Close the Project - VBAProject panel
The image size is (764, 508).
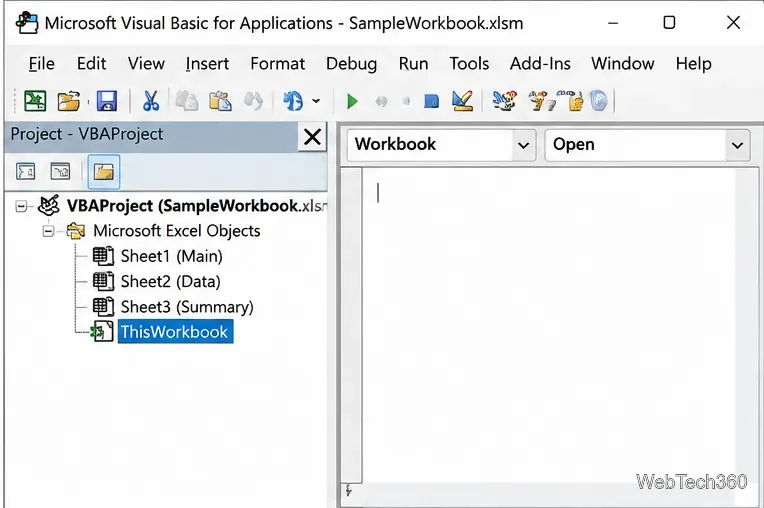click(x=312, y=137)
